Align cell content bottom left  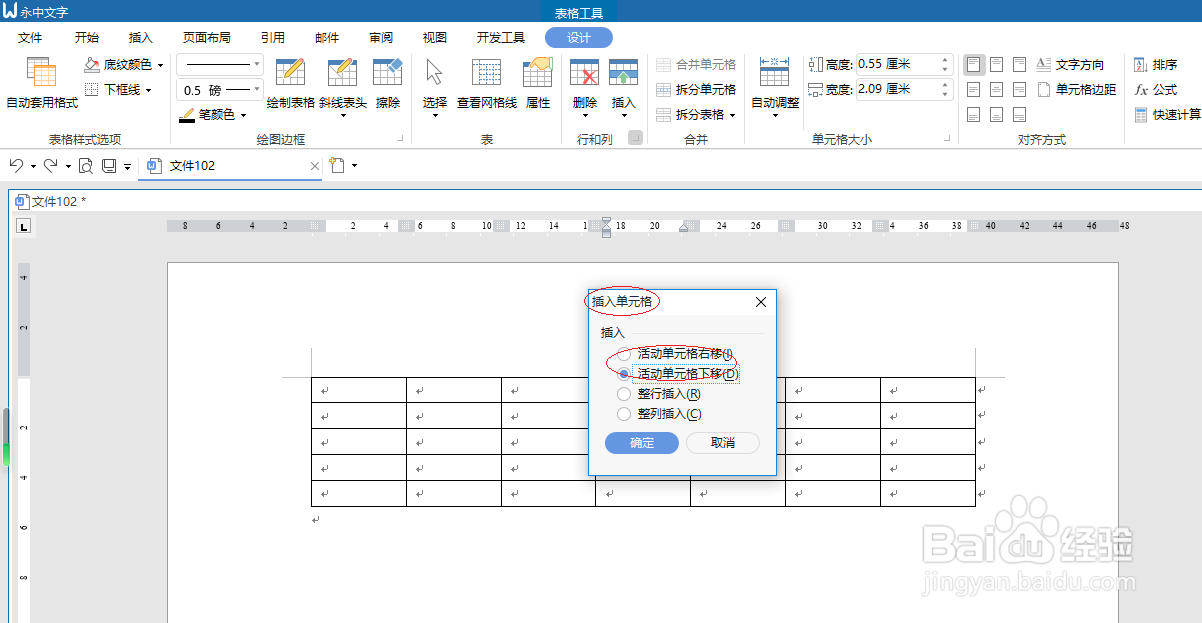click(973, 114)
